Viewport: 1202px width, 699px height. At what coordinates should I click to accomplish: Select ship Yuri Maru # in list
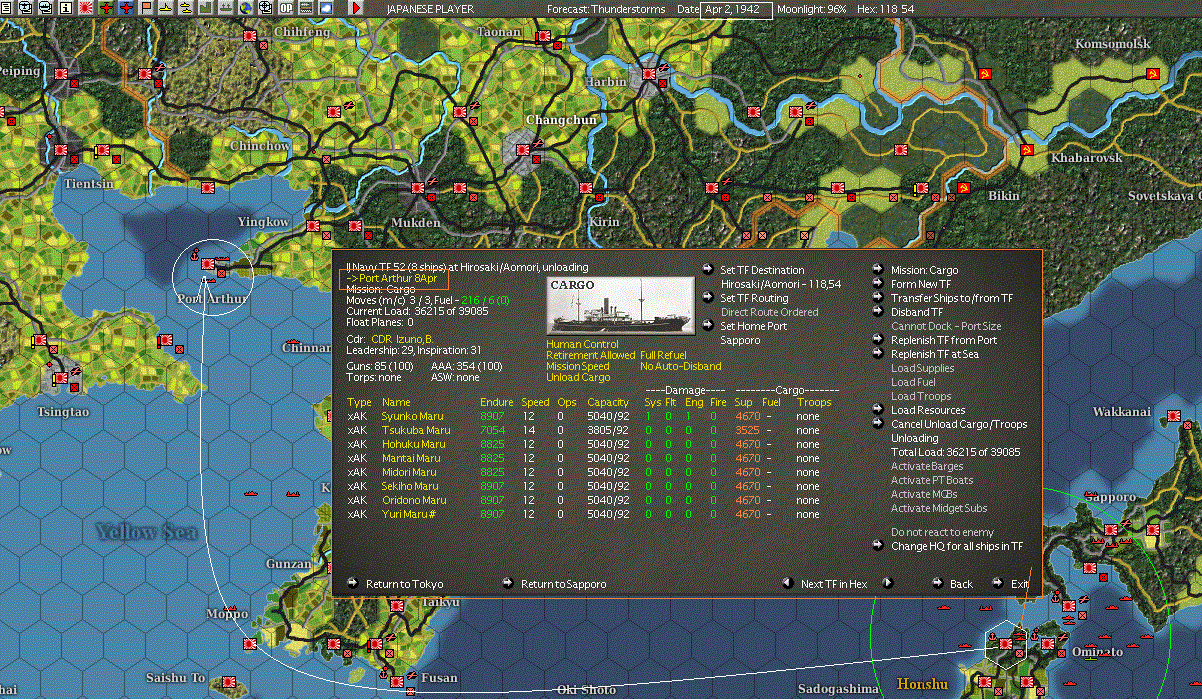[x=408, y=514]
